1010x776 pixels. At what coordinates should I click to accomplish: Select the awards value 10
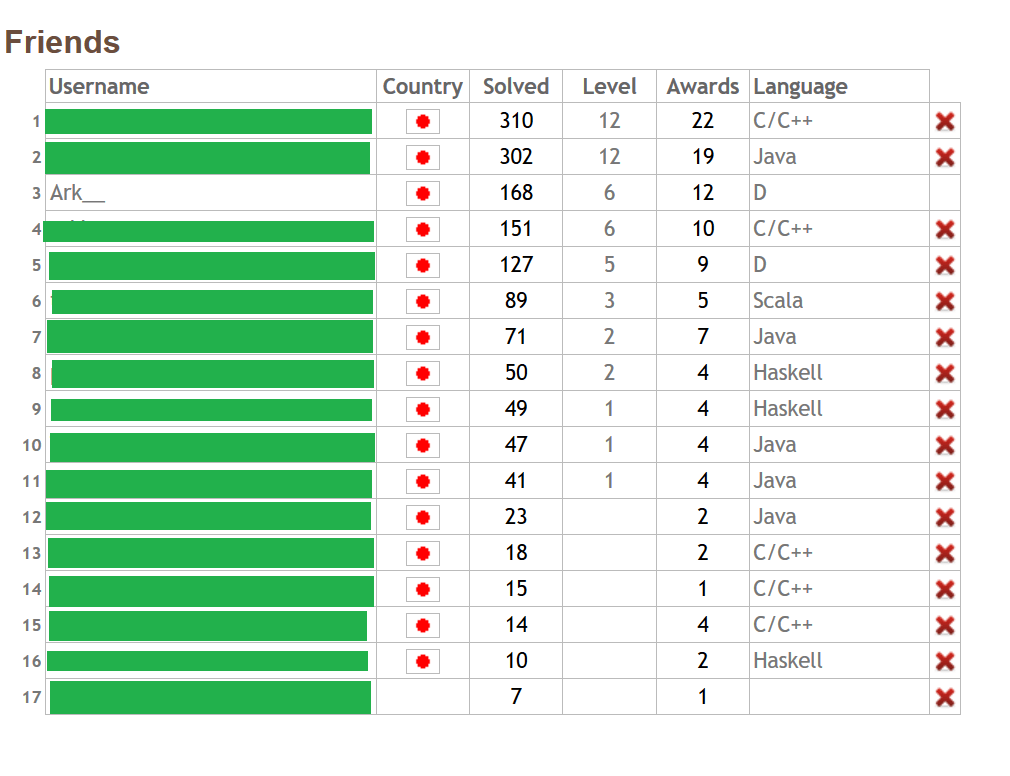[703, 229]
